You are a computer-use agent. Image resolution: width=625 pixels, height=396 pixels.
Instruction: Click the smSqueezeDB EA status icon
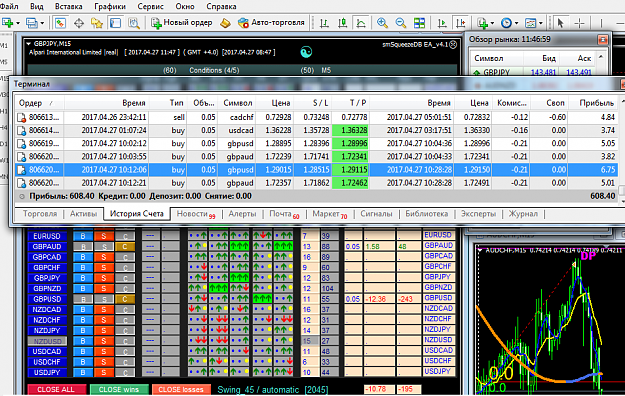click(x=453, y=45)
